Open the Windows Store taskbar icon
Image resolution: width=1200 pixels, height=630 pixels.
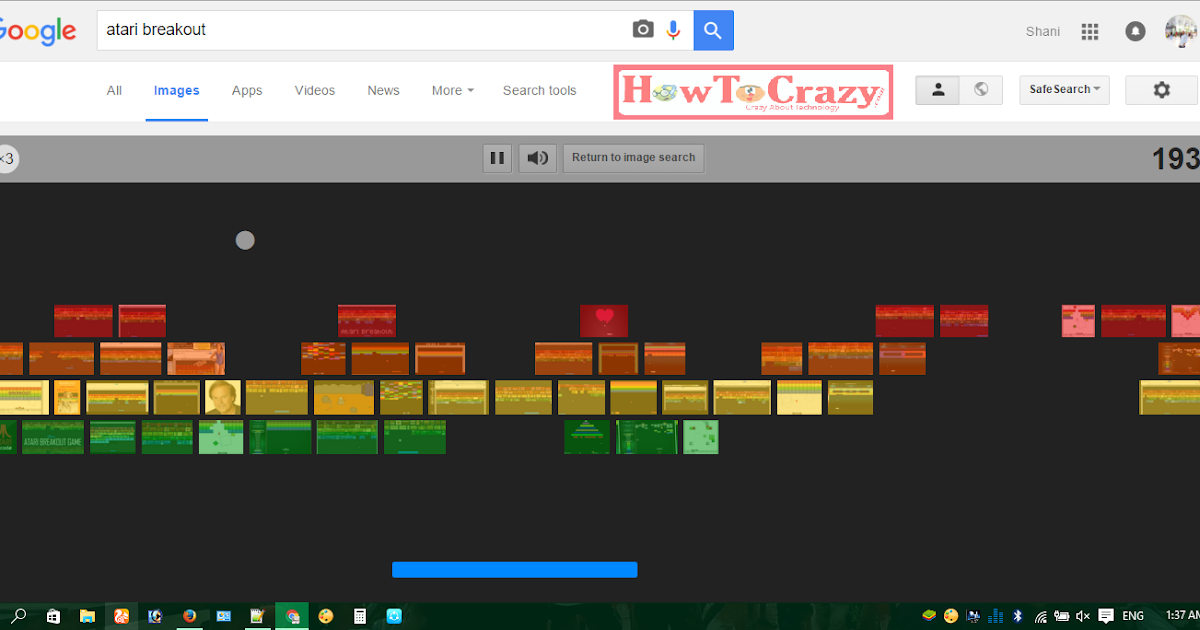53,616
